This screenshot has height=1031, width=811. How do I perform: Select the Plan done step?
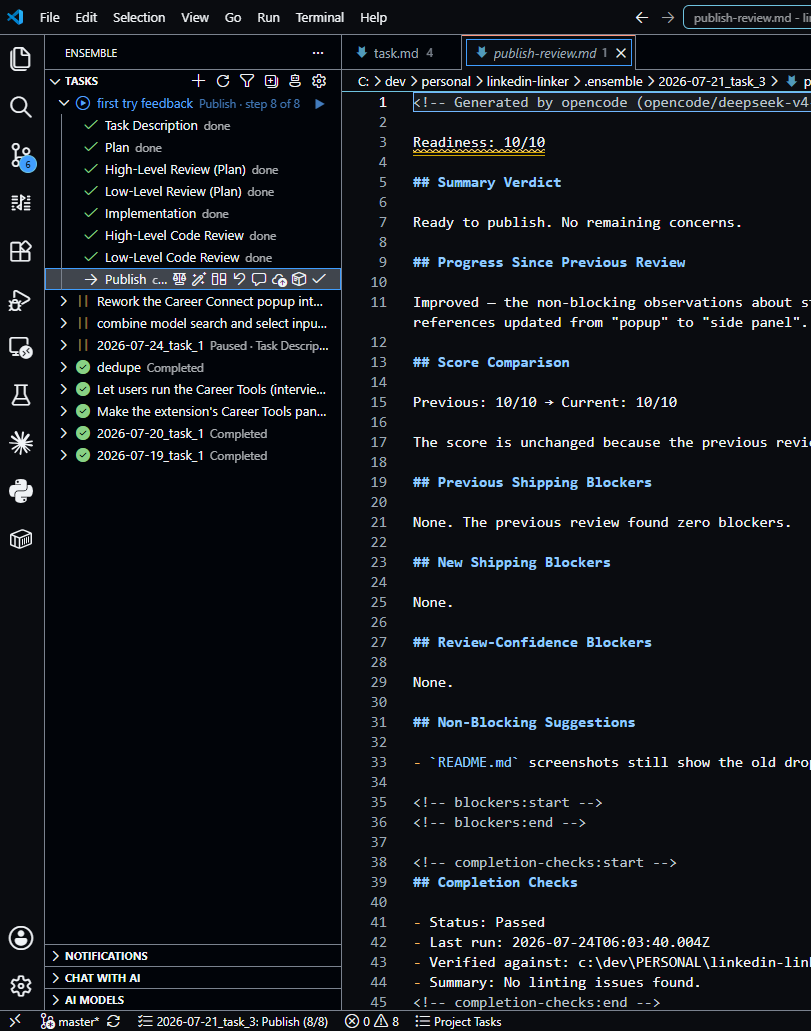pos(193,148)
